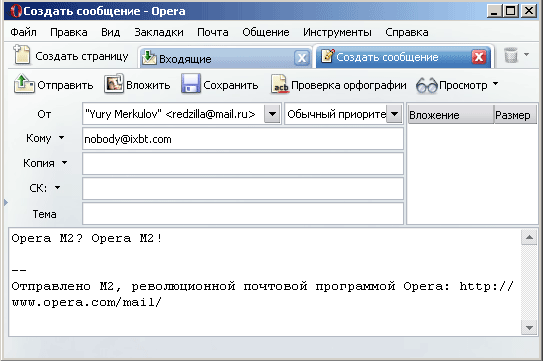
Task: Click message body scrollbar down arrow
Action: pyautogui.click(x=529, y=328)
